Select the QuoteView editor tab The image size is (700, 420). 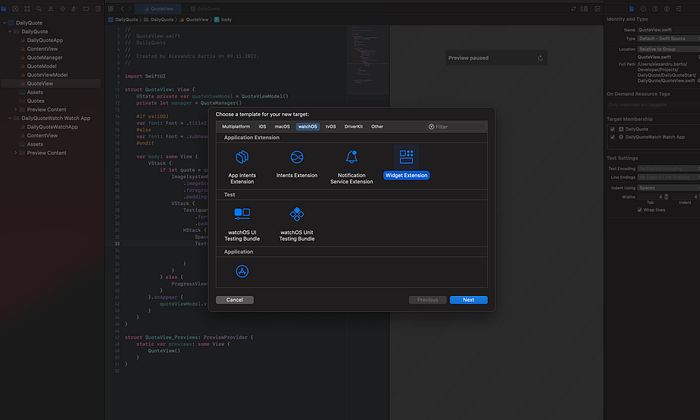click(158, 8)
